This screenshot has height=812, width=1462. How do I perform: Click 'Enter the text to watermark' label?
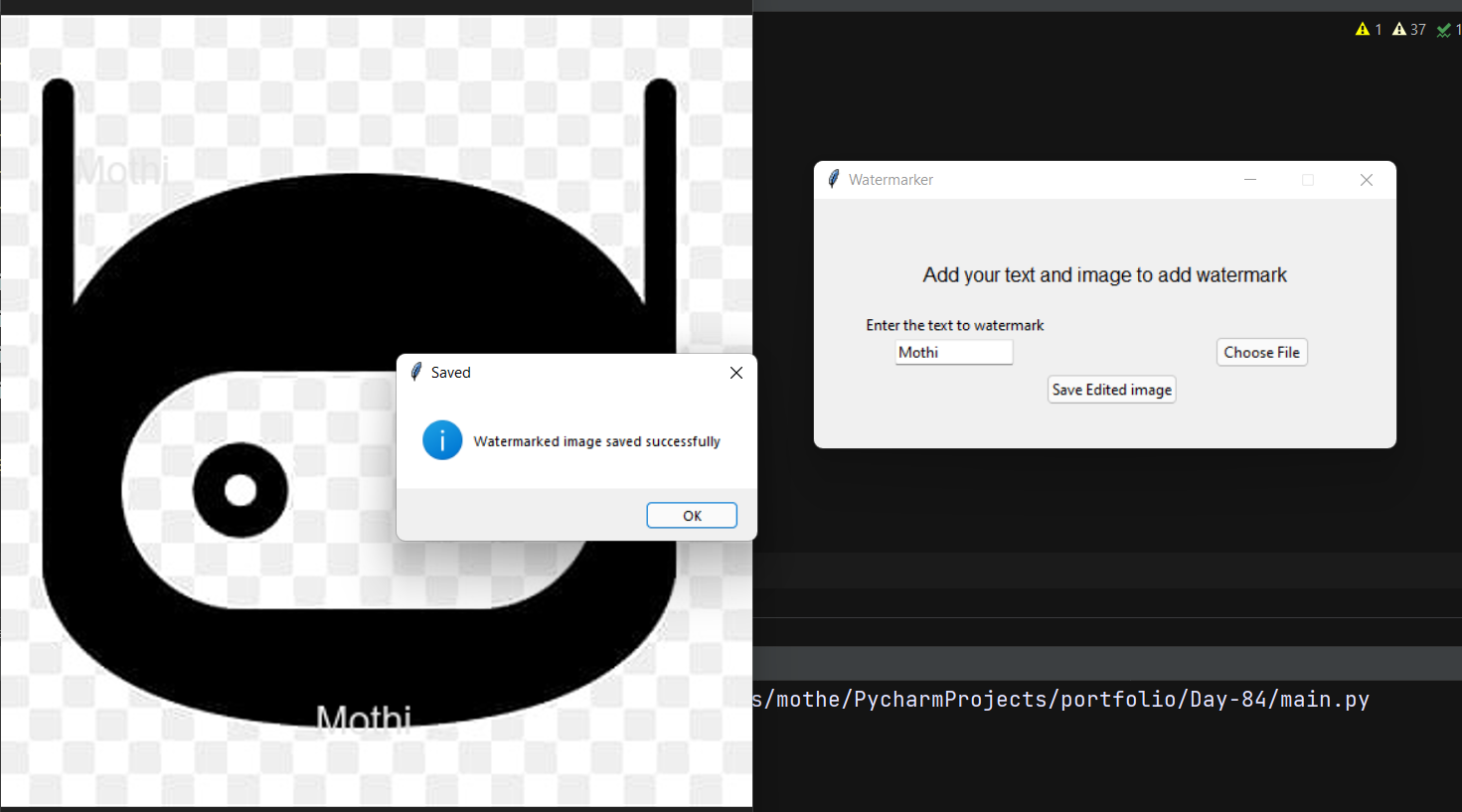point(955,325)
